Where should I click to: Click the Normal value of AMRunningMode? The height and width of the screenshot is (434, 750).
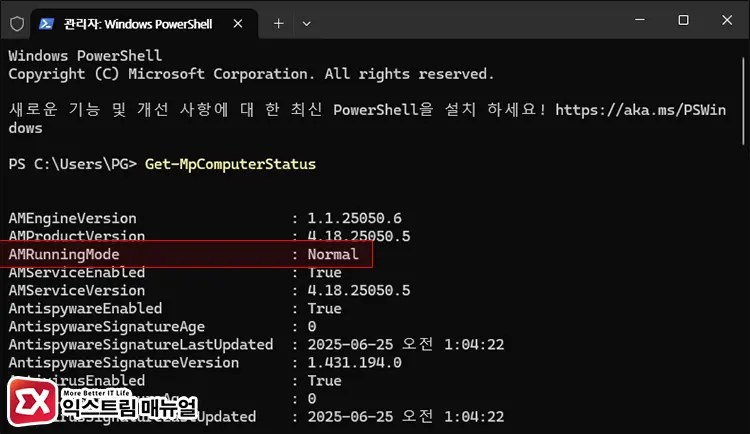click(333, 255)
